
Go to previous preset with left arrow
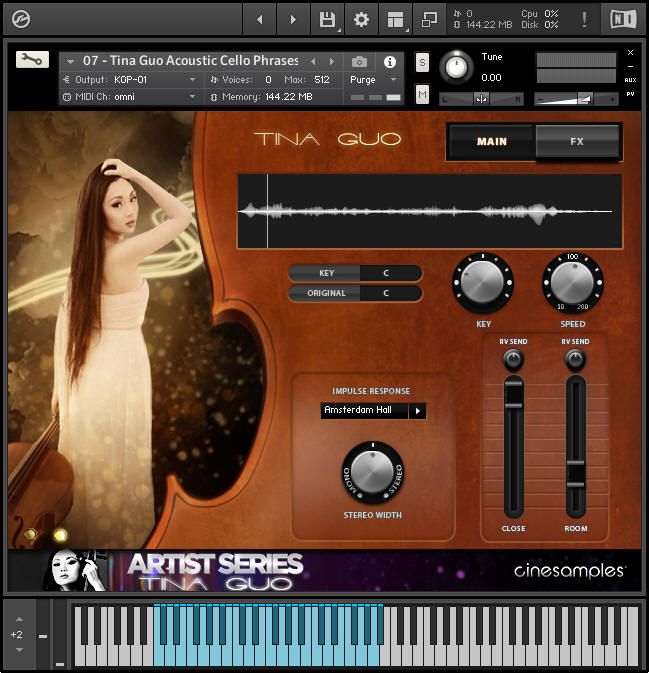259,19
